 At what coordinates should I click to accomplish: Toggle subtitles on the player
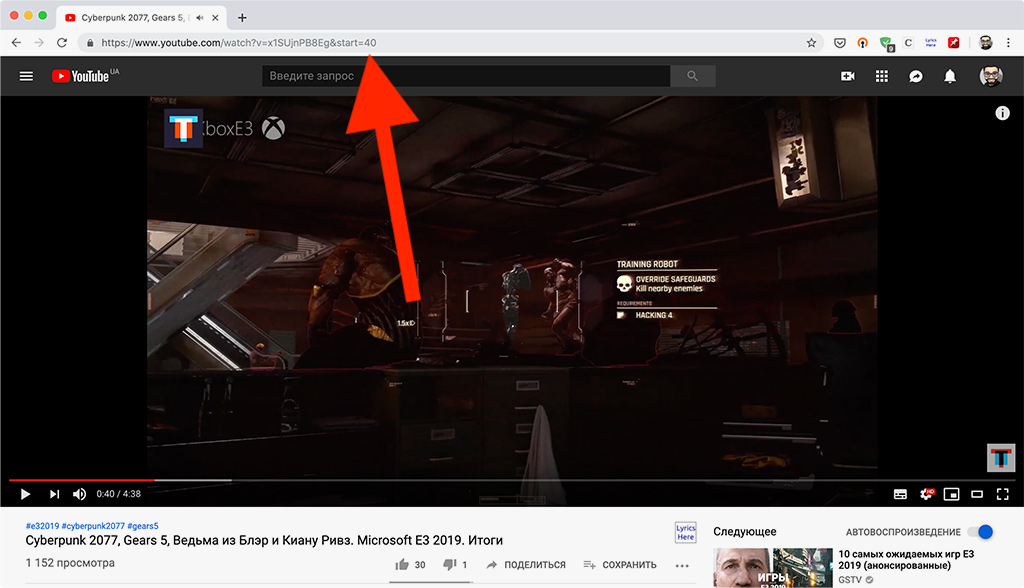tap(900, 494)
